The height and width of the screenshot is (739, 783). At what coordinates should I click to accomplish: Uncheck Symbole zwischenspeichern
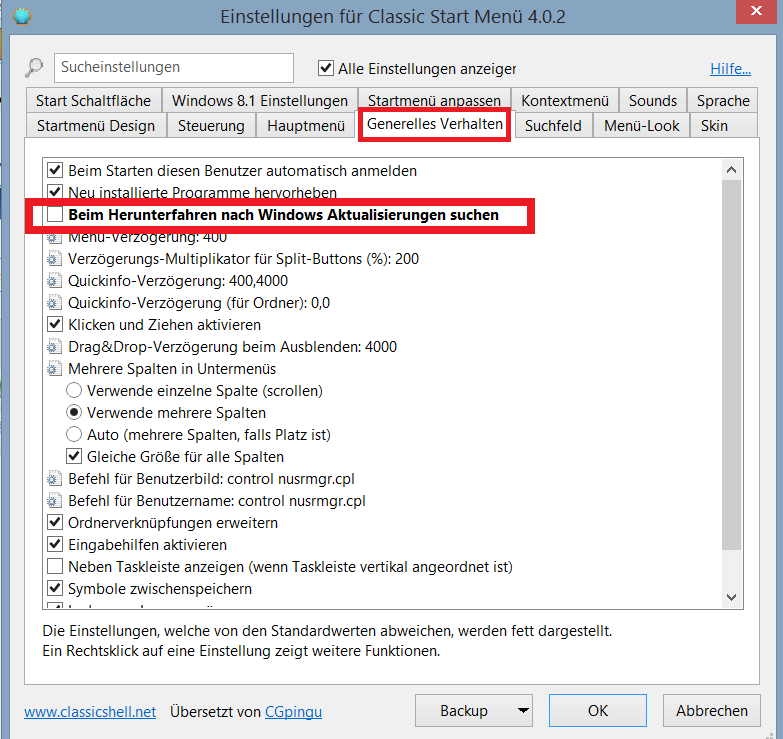55,588
